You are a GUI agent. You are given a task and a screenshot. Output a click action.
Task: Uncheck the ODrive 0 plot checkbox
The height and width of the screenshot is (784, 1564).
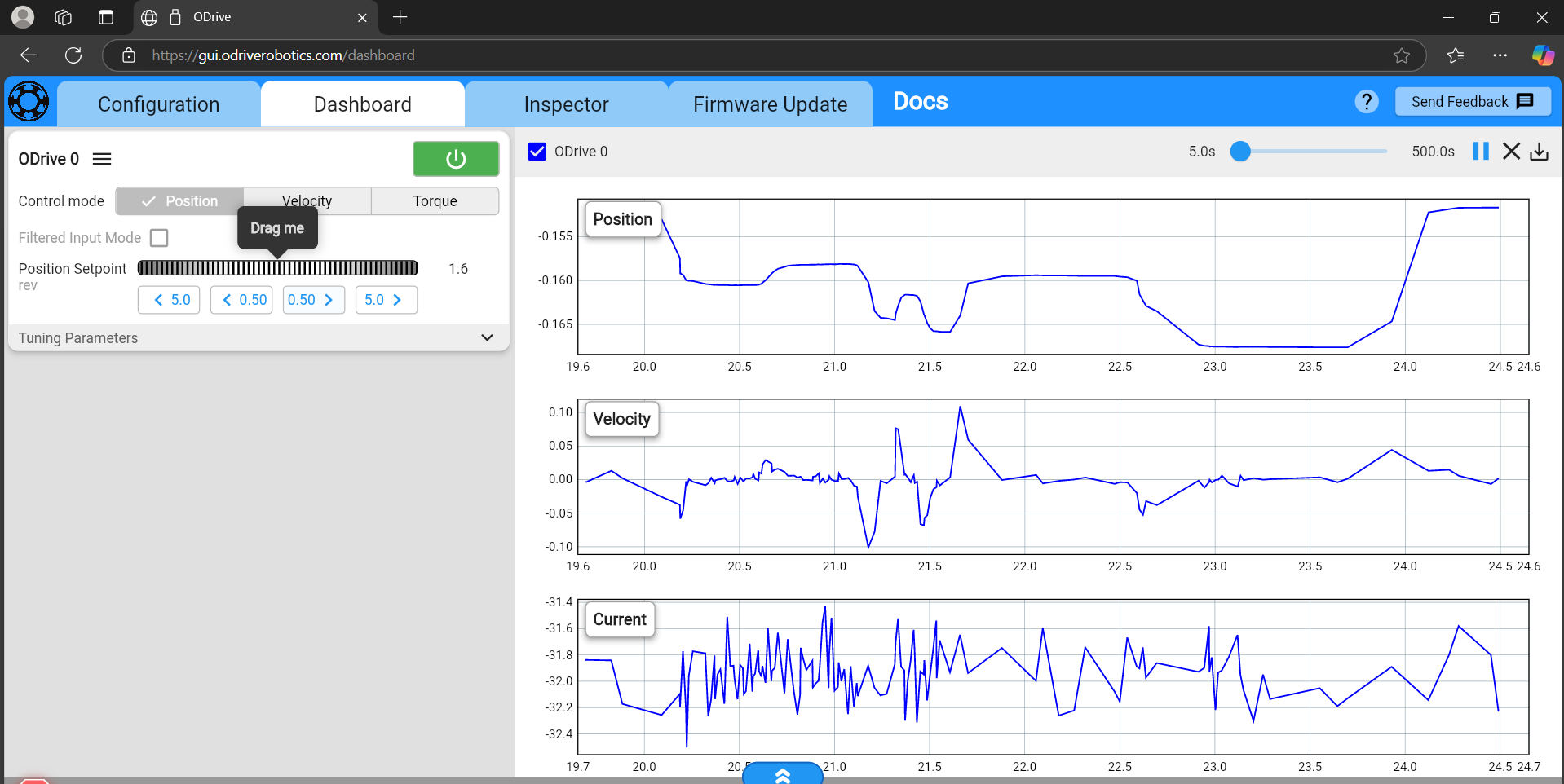click(x=537, y=152)
